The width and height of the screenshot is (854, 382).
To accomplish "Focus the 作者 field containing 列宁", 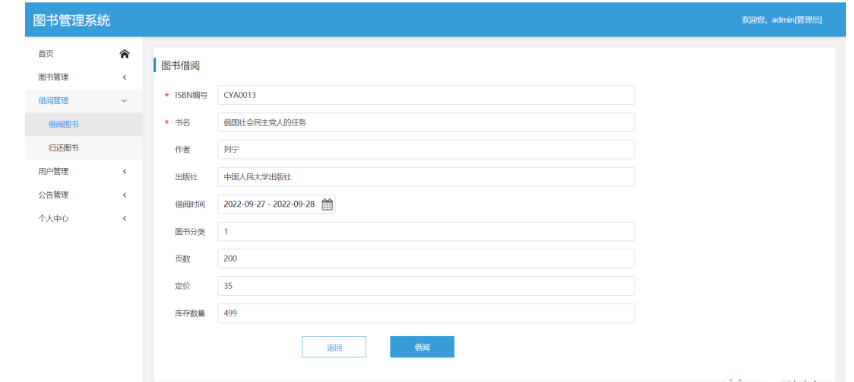I will pos(426,149).
